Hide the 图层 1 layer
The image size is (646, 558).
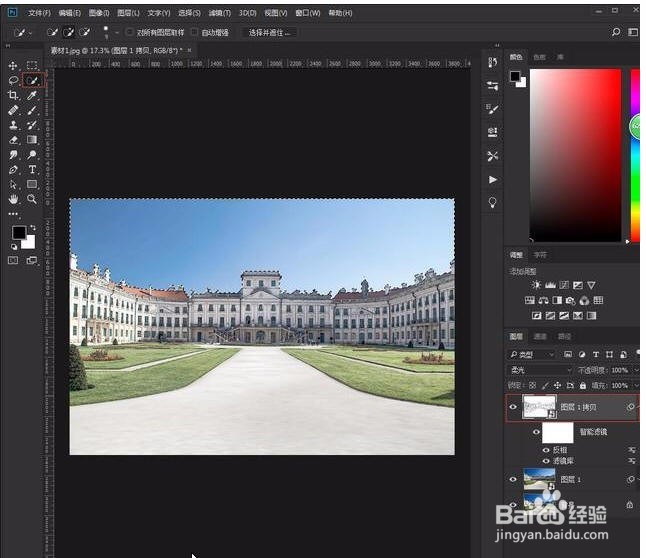(513, 479)
